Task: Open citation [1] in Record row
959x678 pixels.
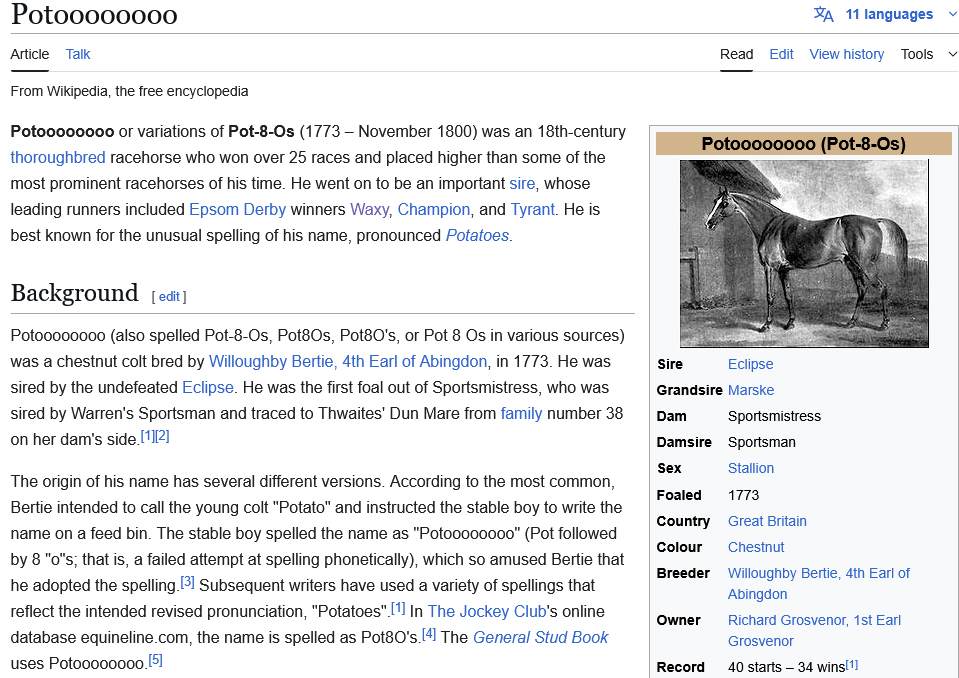Action: click(x=852, y=664)
